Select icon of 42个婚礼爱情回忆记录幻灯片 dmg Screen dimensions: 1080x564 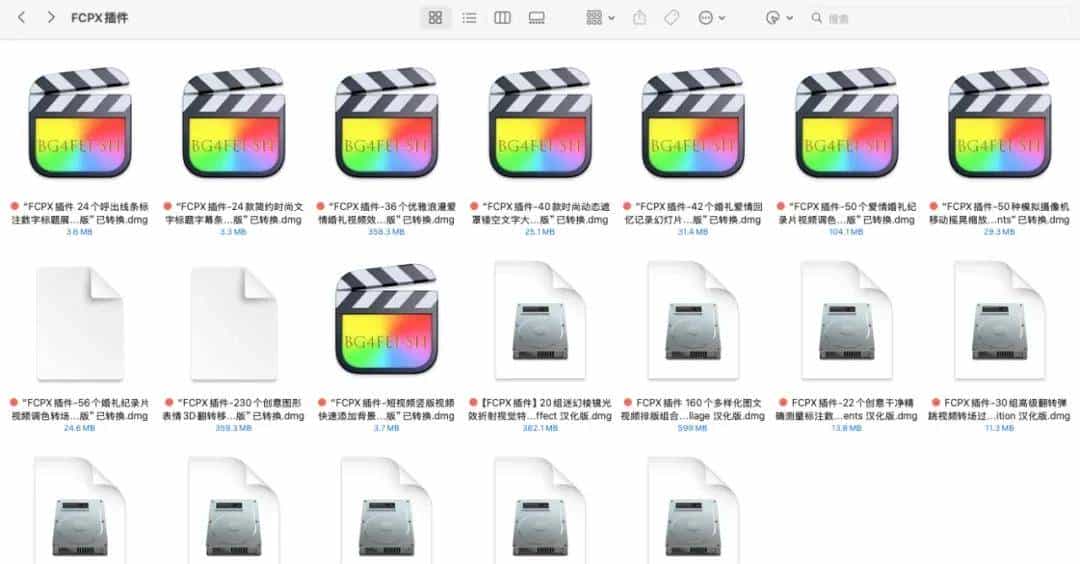tap(693, 123)
